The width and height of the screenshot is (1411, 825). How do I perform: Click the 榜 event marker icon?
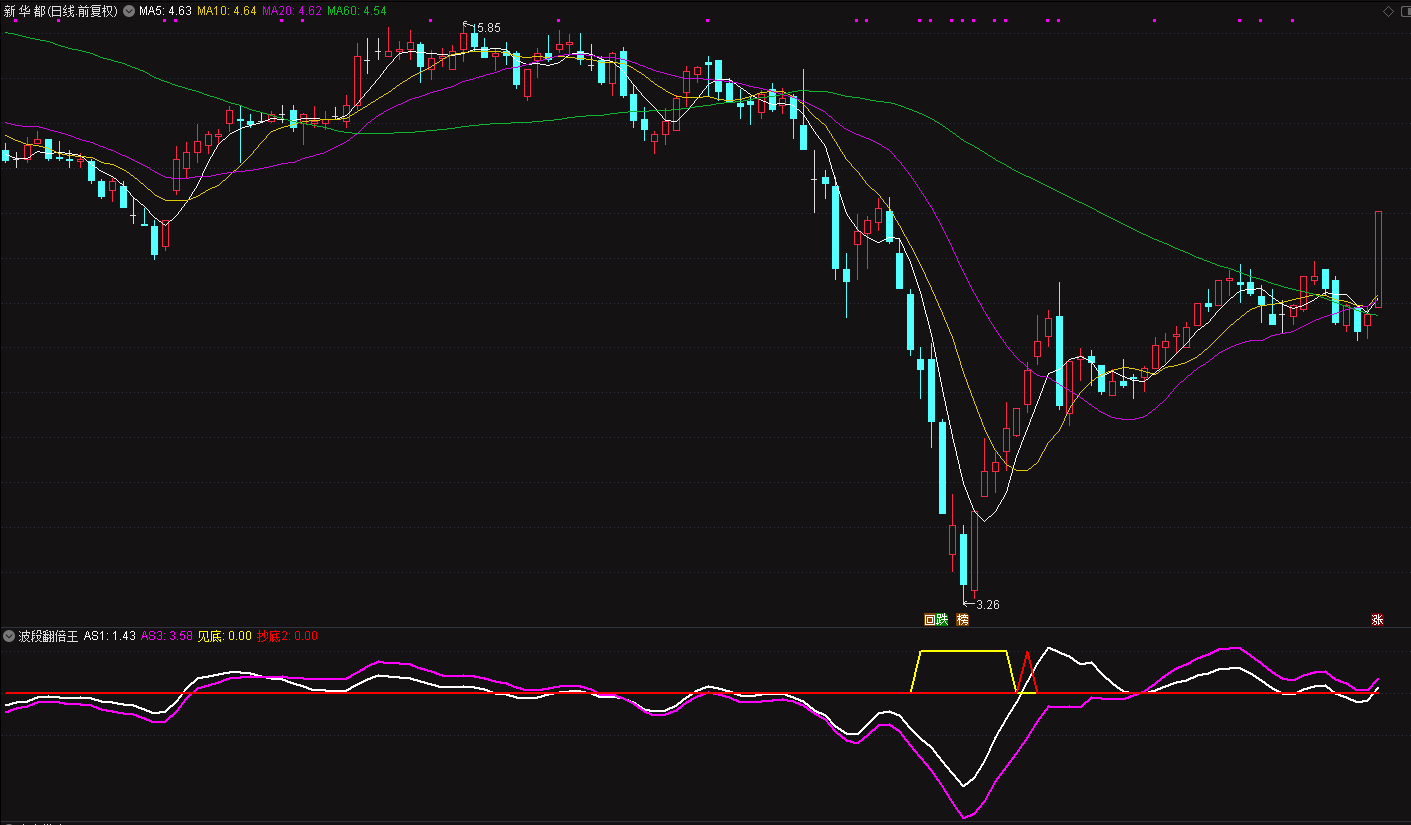(963, 619)
